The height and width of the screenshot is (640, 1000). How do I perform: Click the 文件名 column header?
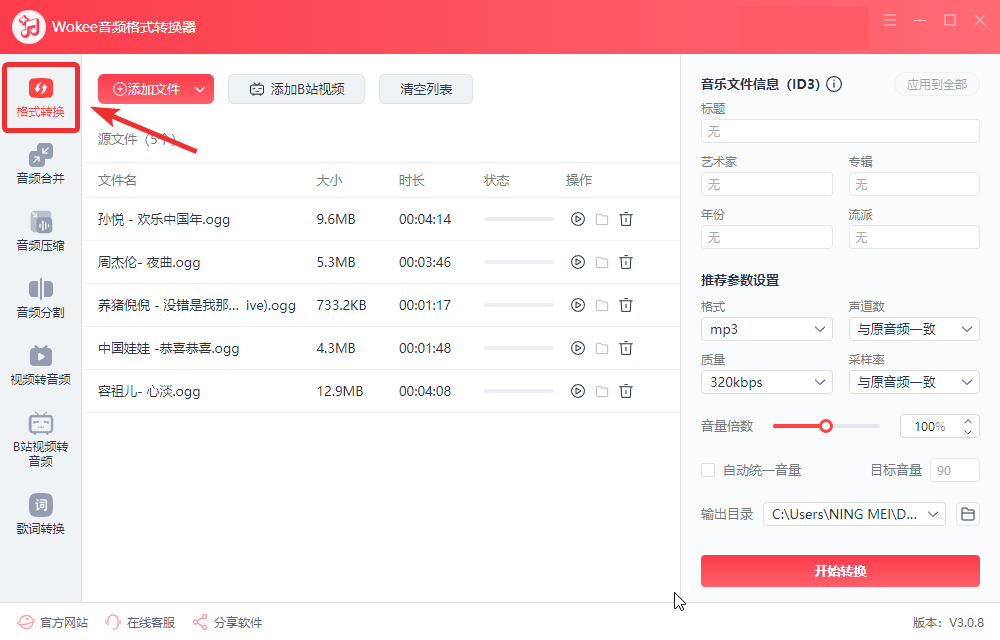point(117,180)
